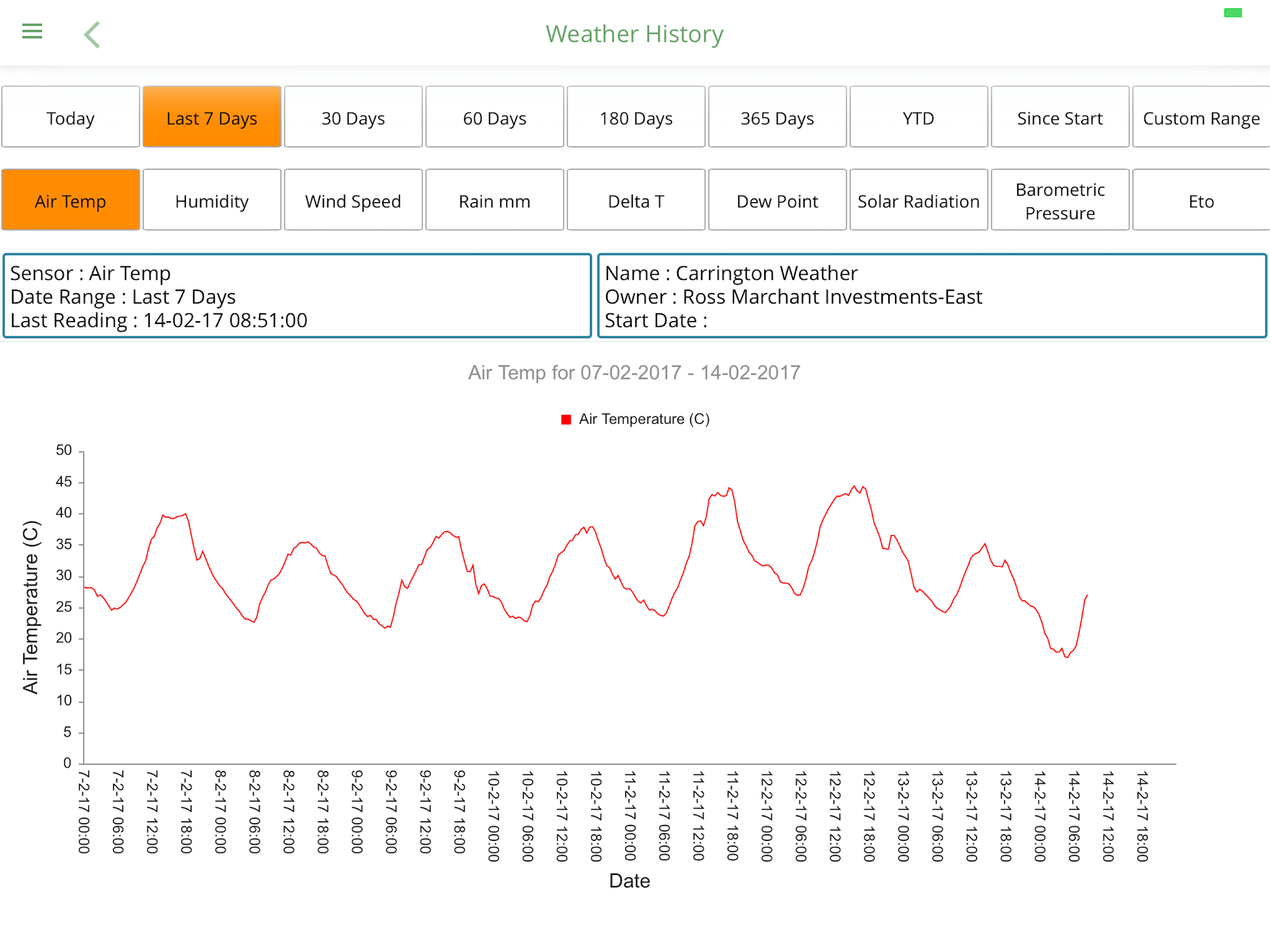This screenshot has height=952, width=1270.
Task: Display the Wind Speed graph
Action: [x=353, y=201]
